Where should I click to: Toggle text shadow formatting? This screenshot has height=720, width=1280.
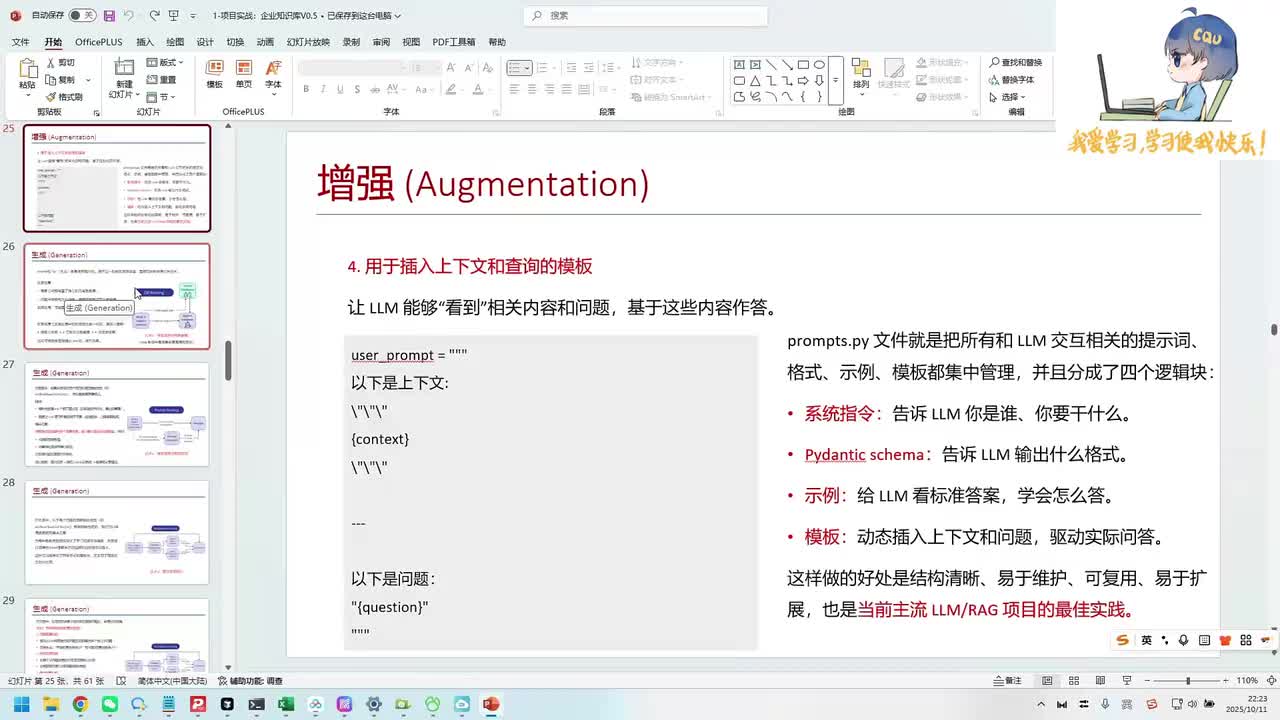coord(357,89)
